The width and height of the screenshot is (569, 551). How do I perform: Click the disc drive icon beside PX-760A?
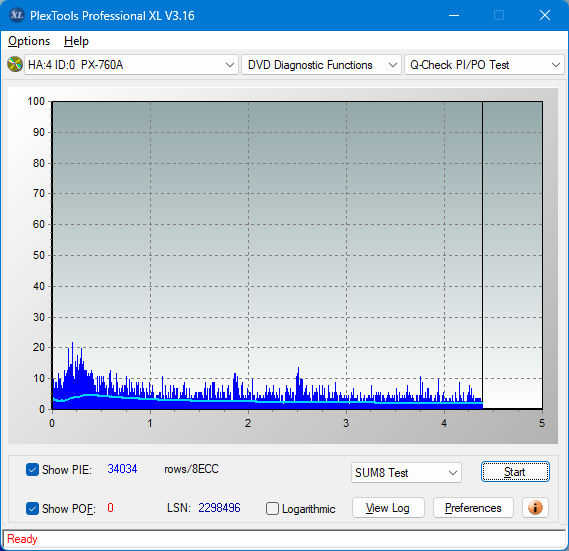click(15, 65)
